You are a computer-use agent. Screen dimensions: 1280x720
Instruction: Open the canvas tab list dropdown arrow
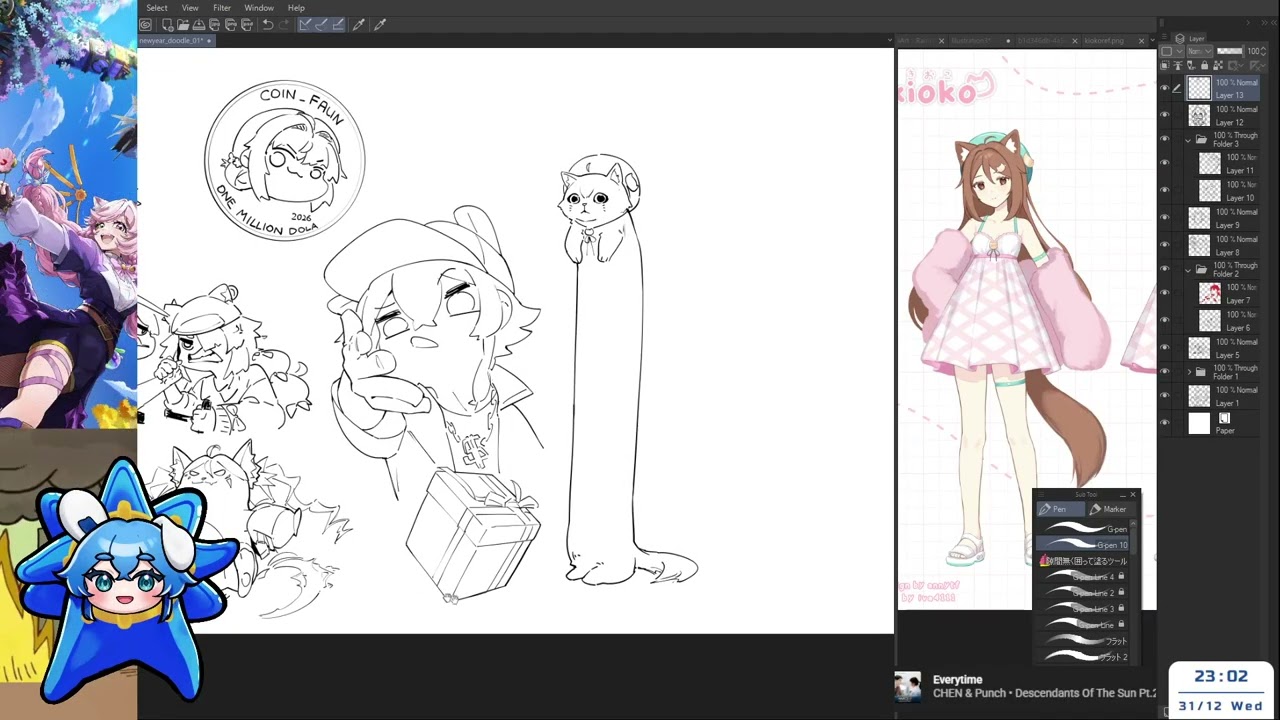pos(890,40)
